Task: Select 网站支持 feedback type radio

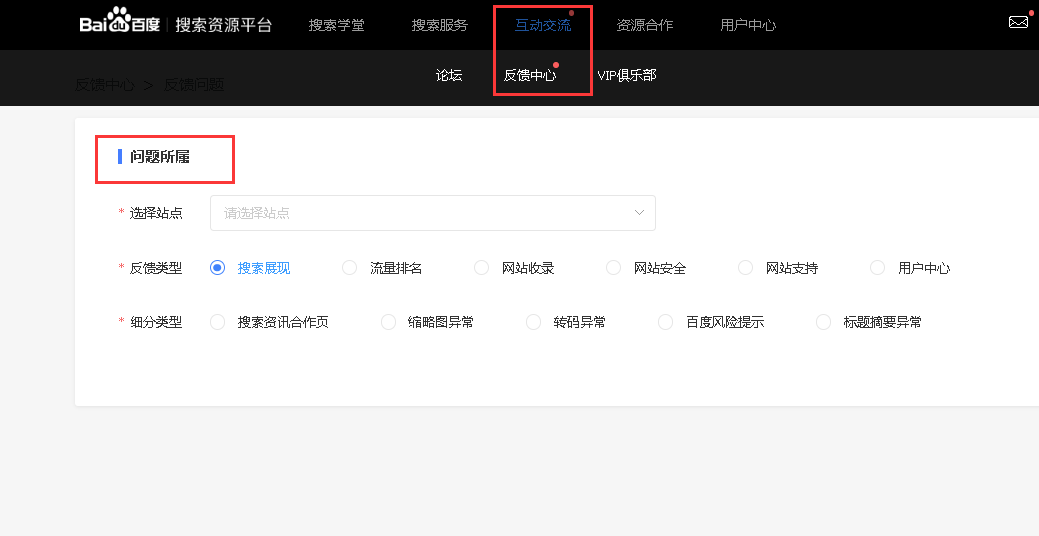Action: point(745,268)
